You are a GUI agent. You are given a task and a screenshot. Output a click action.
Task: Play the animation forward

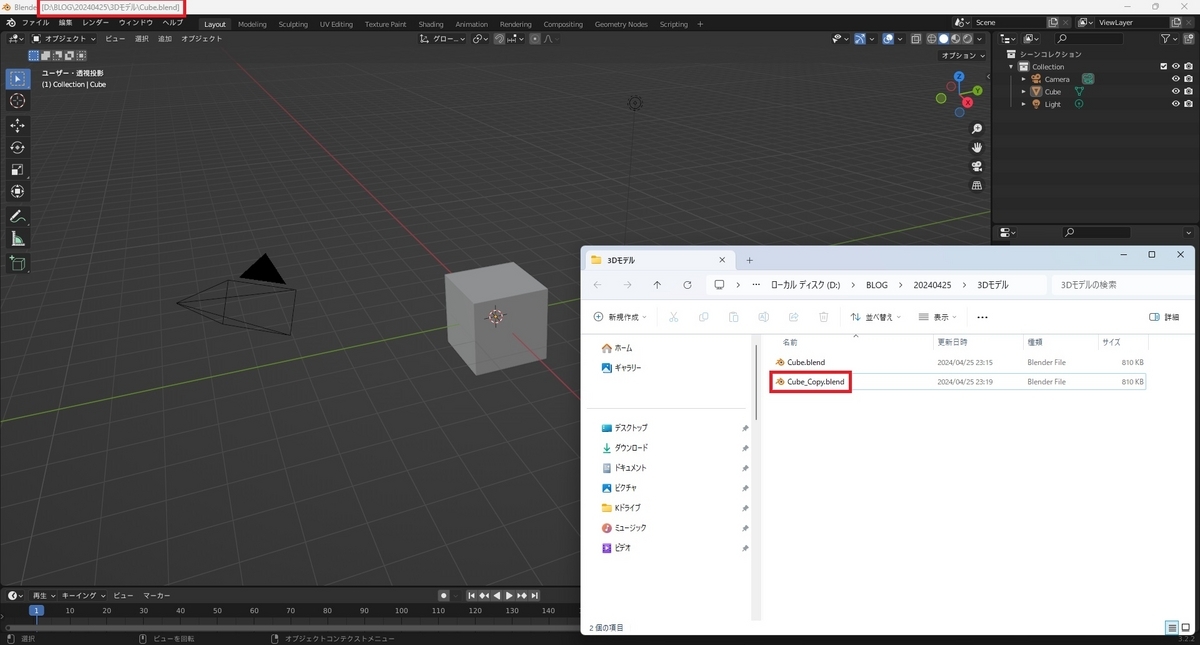[x=509, y=596]
